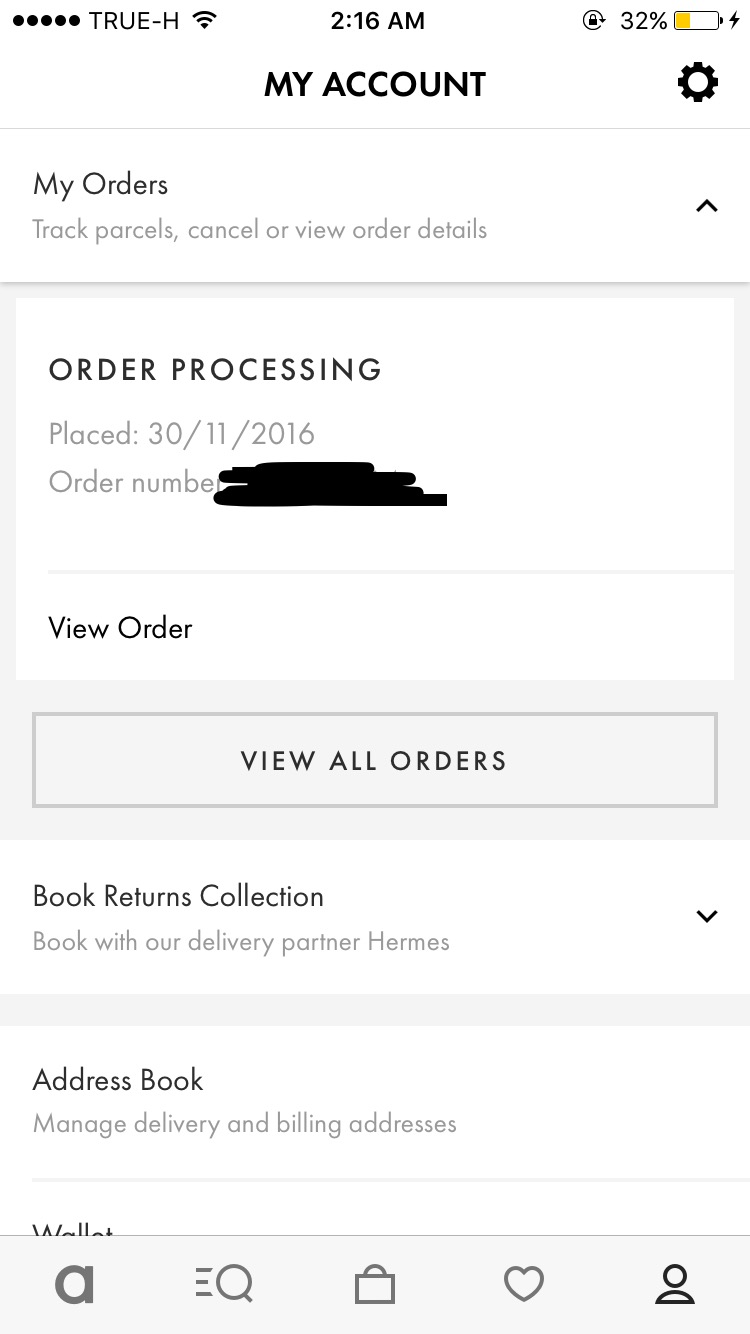This screenshot has width=750, height=1334.
Task: Open saved items heart icon
Action: click(x=524, y=1284)
